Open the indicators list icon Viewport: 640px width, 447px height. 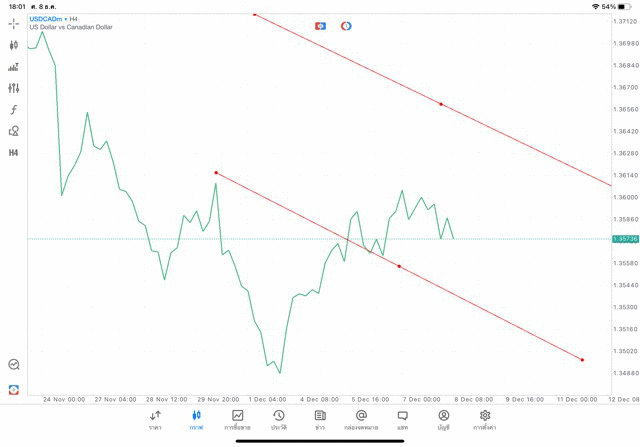[14, 67]
